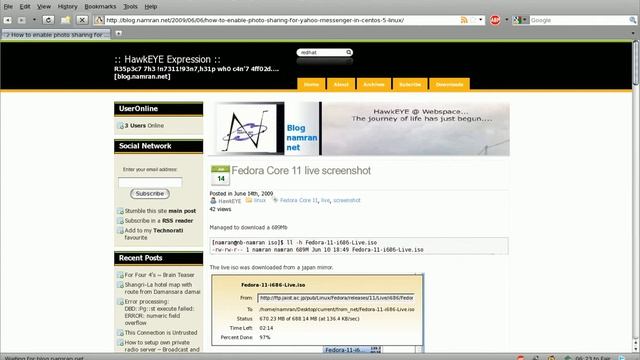Click the sidebar Subscribe button
The height and width of the screenshot is (360, 640).
[x=150, y=193]
